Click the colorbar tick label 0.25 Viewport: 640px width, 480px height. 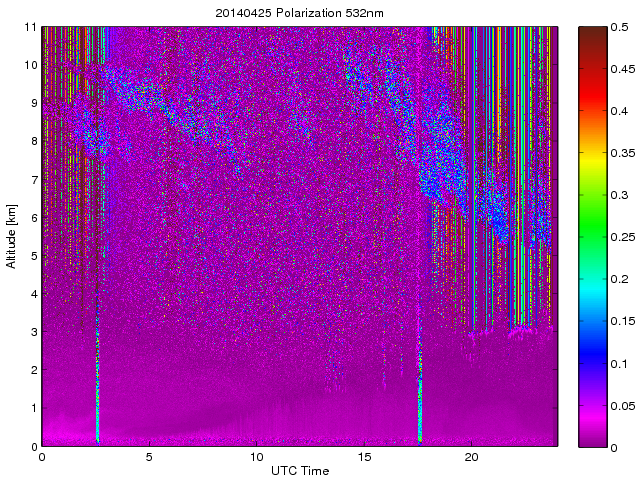[x=620, y=237]
